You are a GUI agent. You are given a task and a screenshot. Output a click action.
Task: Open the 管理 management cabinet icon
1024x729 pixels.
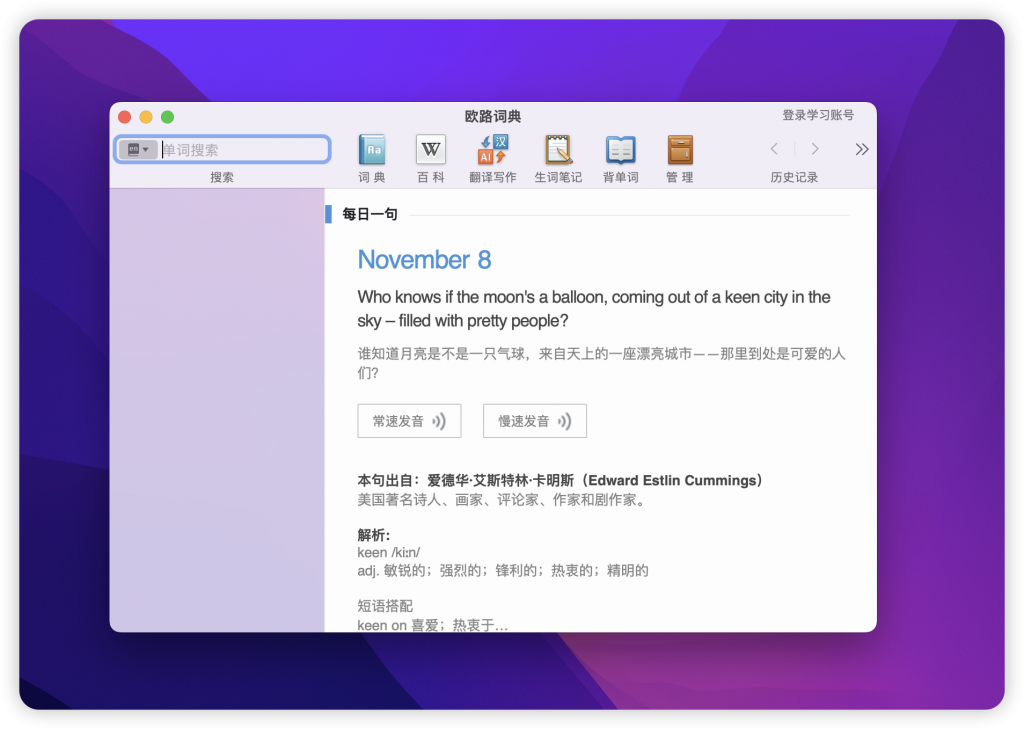680,150
